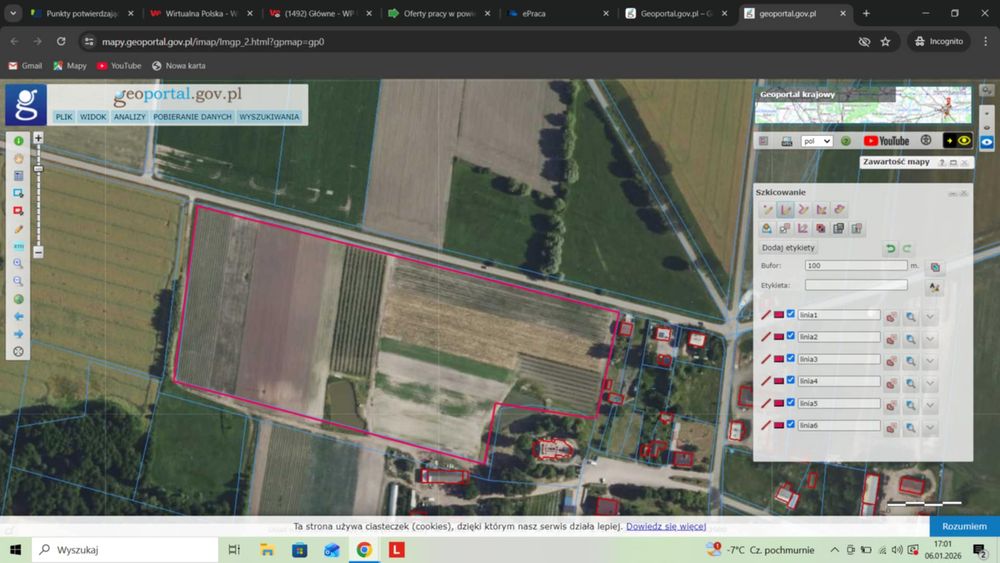Open the WIDOK menu

point(93,117)
